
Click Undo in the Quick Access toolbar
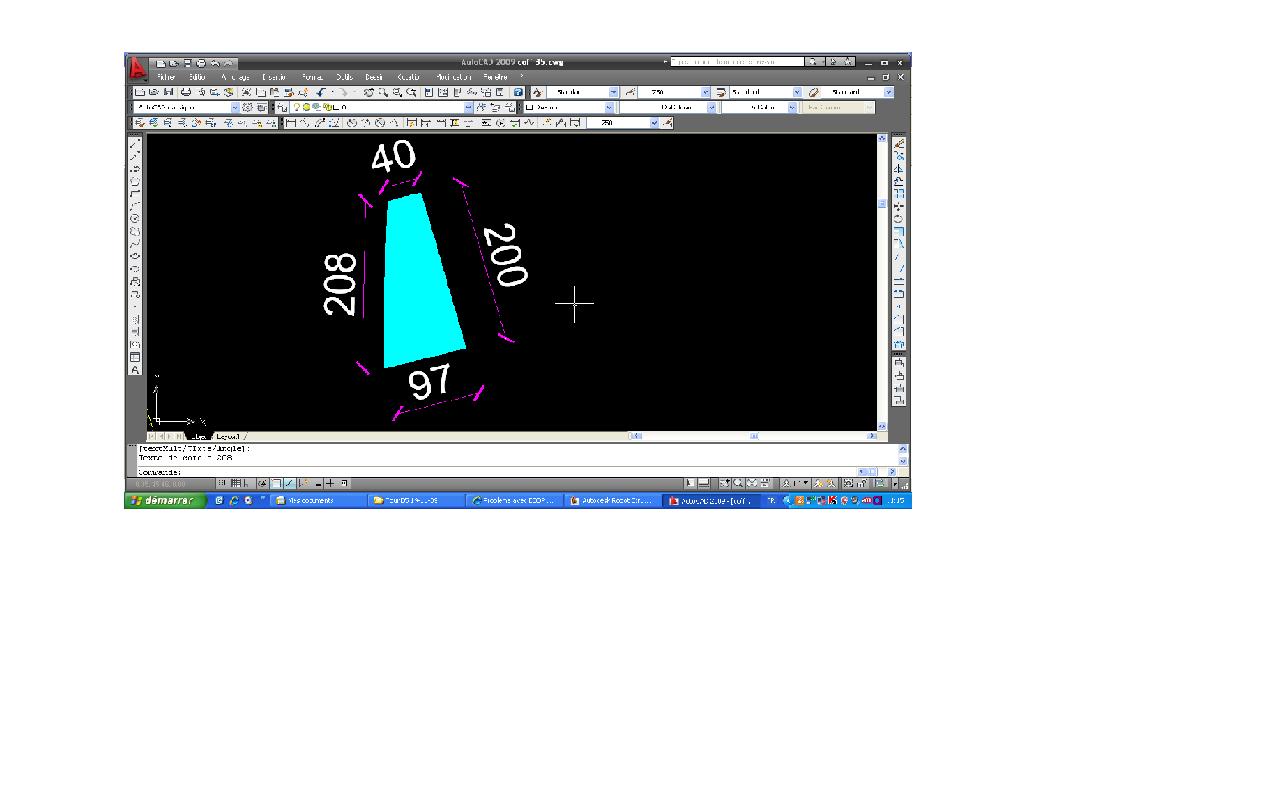point(214,63)
